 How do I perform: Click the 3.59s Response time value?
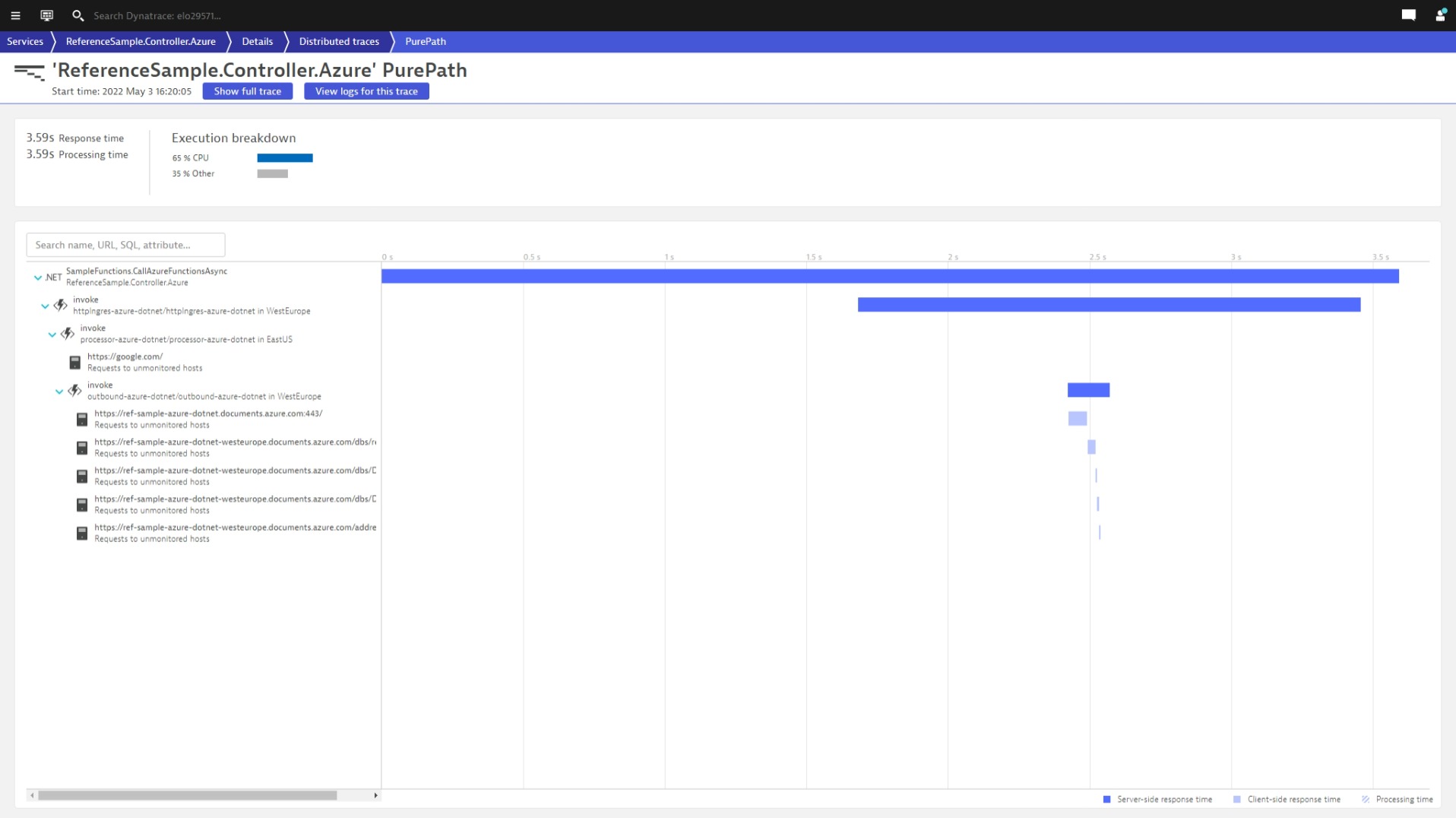pos(40,138)
